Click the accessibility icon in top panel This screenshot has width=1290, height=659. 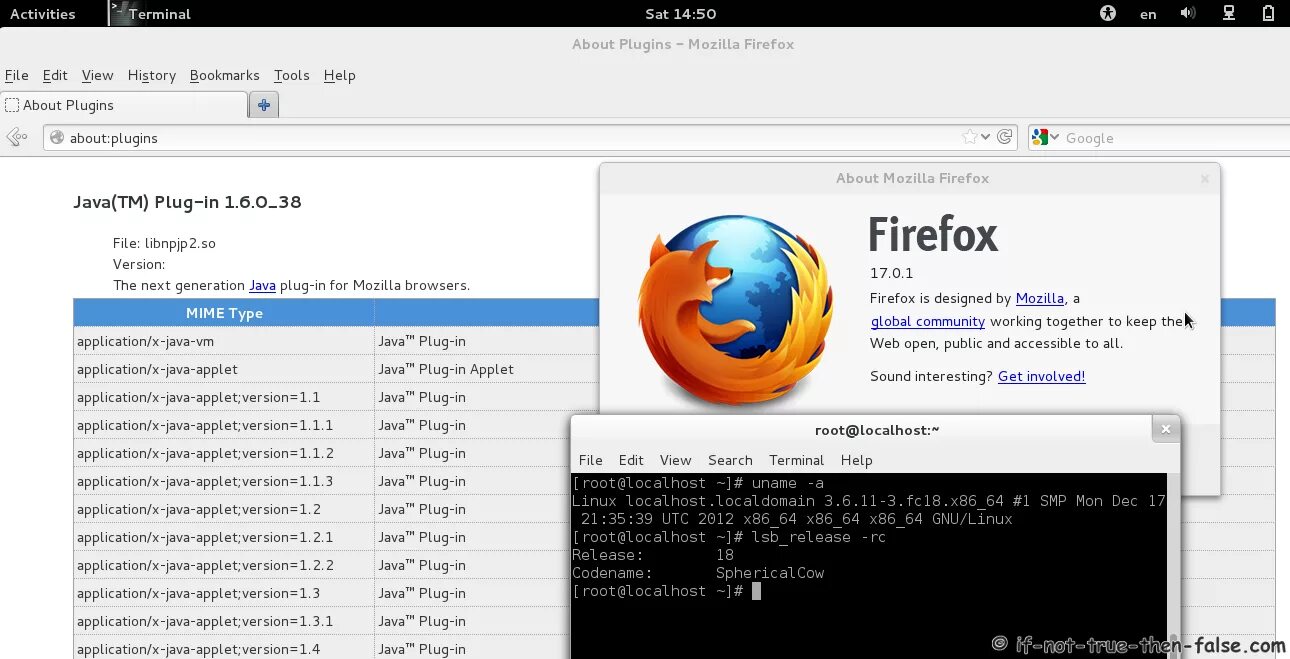(1107, 14)
